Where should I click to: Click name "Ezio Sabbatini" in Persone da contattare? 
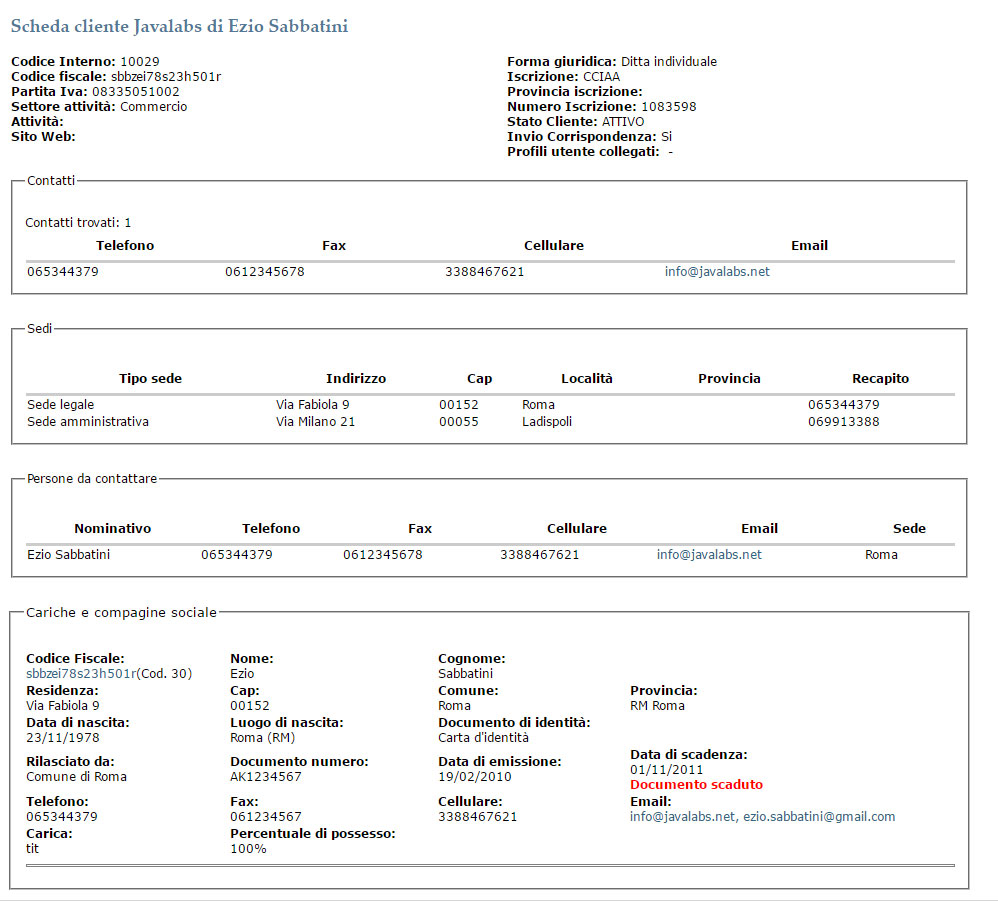click(68, 555)
